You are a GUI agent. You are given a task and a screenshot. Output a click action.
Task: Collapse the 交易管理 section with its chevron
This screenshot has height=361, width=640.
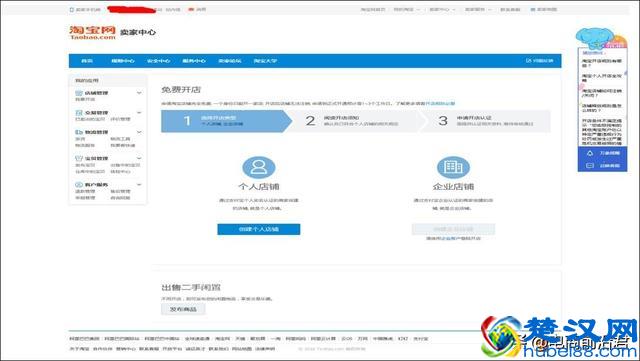tap(139, 113)
